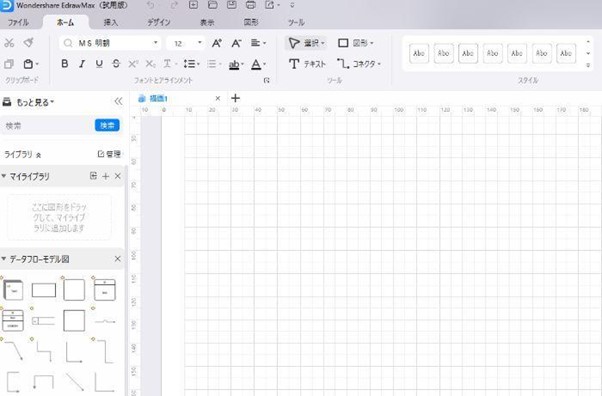
Task: Close the データフローモデル図 library
Action: (x=117, y=259)
